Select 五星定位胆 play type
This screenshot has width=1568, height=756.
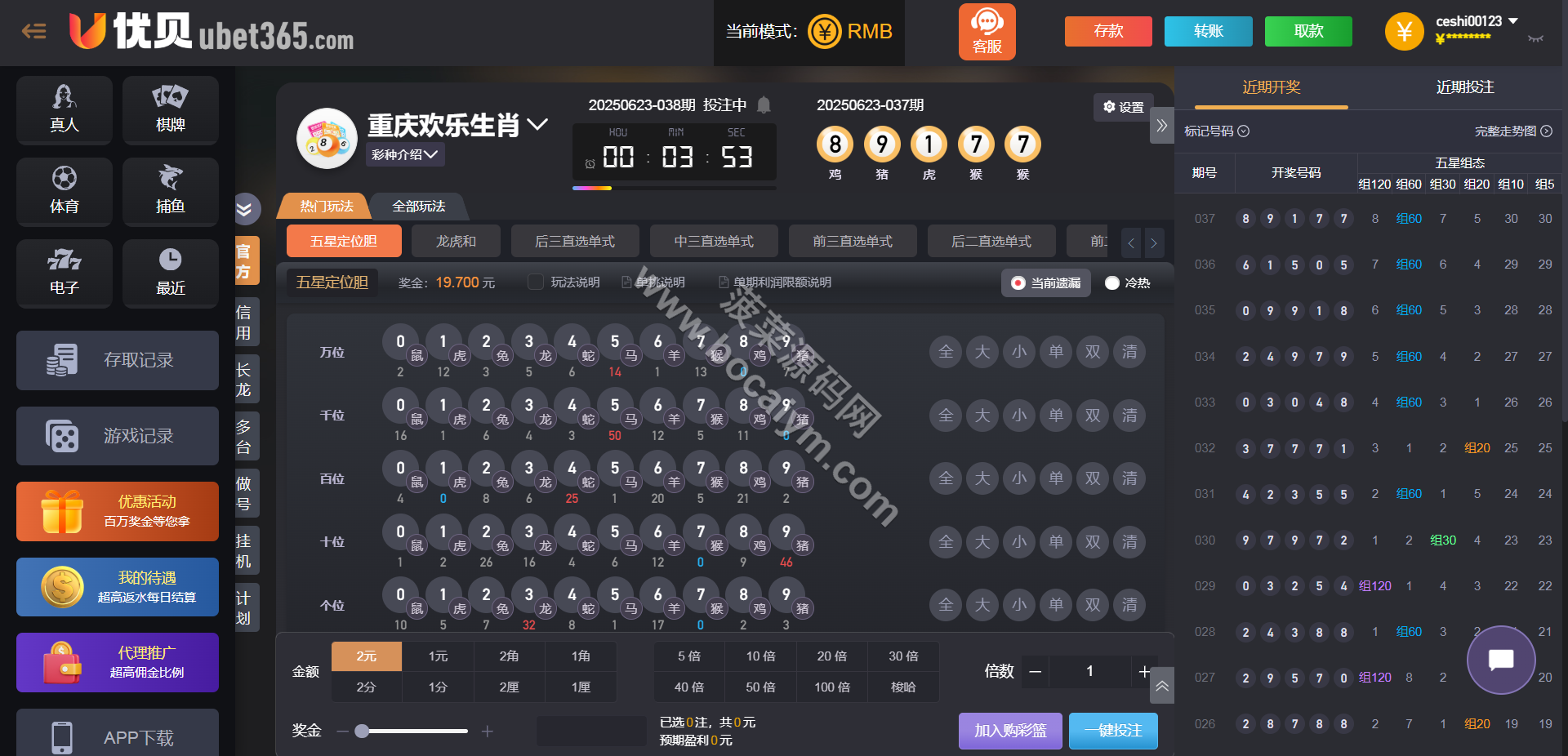(344, 241)
